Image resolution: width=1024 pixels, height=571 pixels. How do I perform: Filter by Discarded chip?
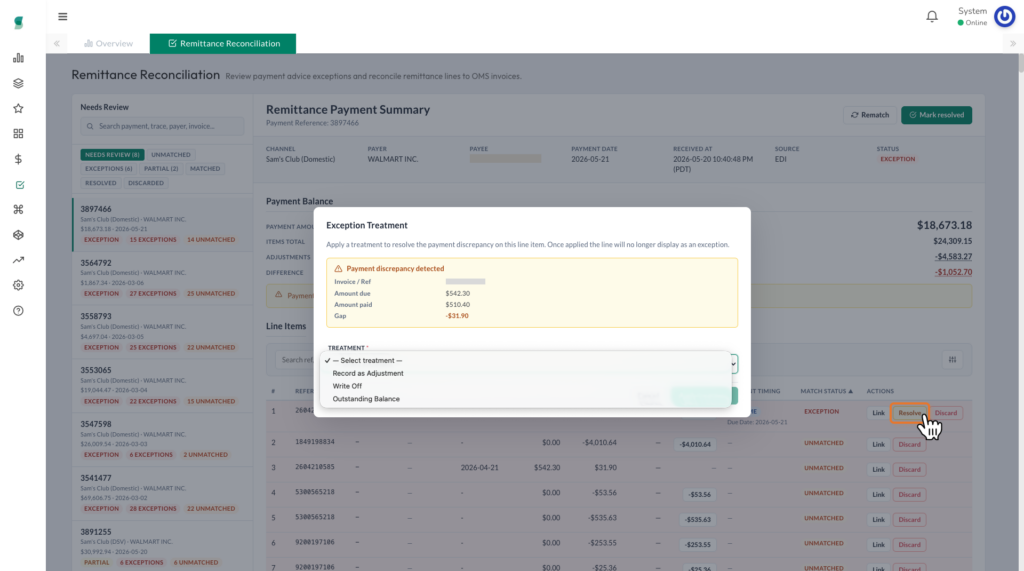tap(146, 183)
